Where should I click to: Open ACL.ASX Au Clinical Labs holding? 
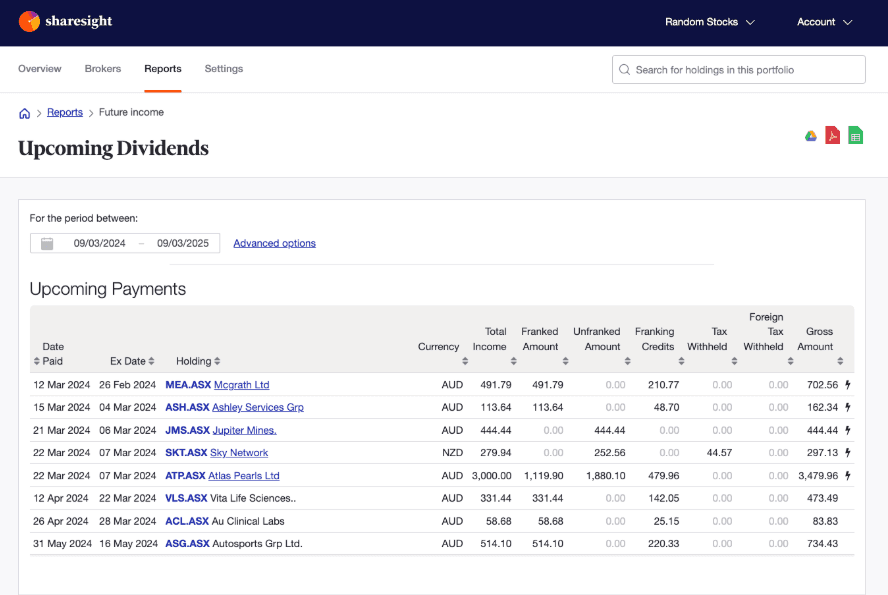225,521
